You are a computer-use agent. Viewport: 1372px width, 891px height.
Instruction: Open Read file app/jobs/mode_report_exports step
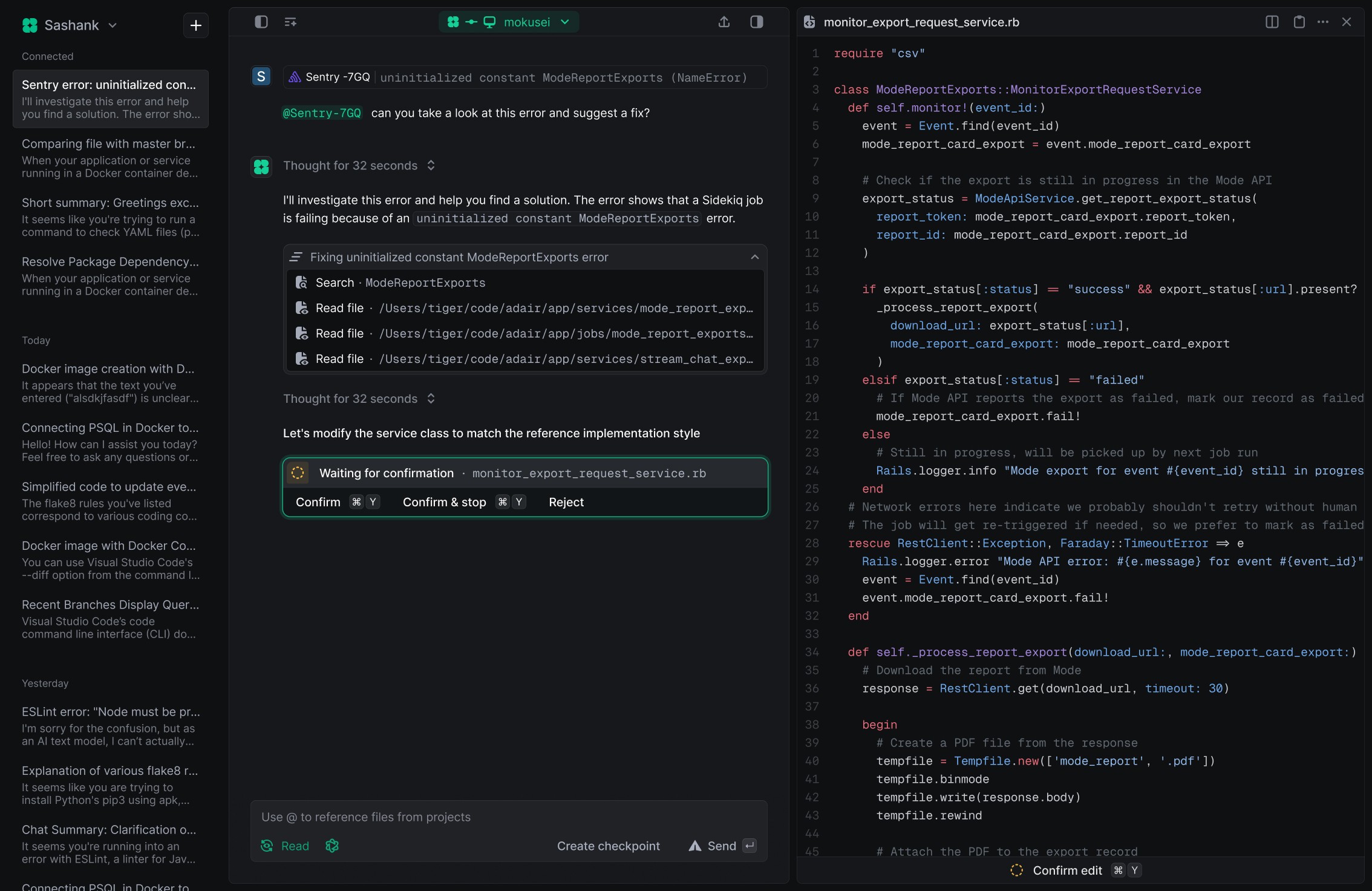pyautogui.click(x=525, y=333)
